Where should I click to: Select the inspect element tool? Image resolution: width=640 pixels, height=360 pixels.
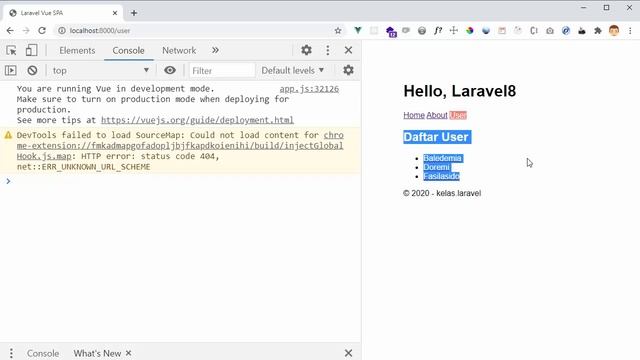[11, 50]
